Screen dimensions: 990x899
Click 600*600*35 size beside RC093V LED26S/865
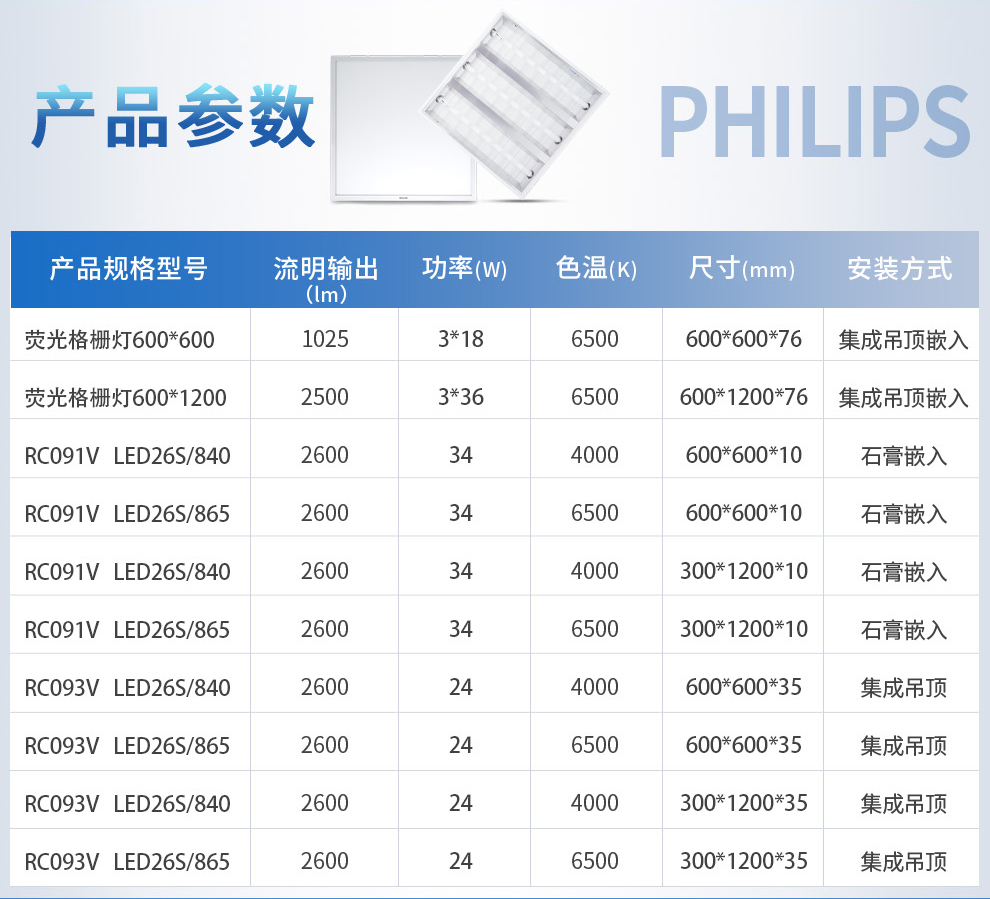point(744,746)
